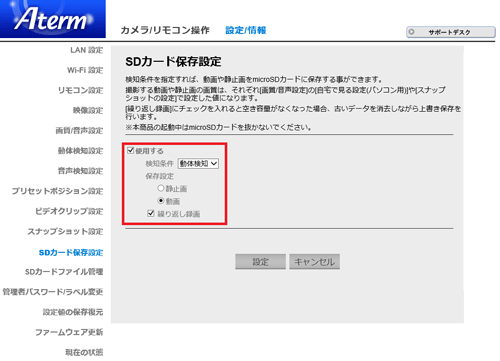This screenshot has height=361, width=500.
Task: Open ビデオクリップ設定 page
Action: (x=69, y=211)
